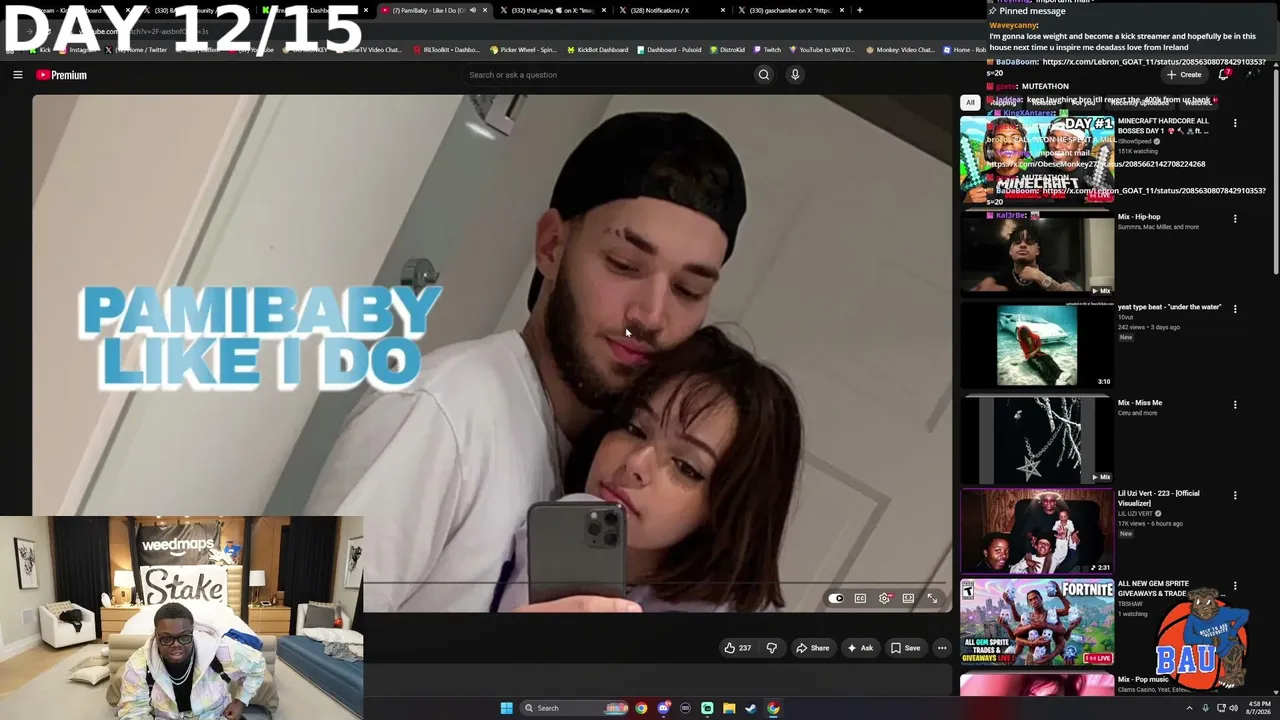Open a new browser tab
1280x720 pixels.
[x=859, y=10]
